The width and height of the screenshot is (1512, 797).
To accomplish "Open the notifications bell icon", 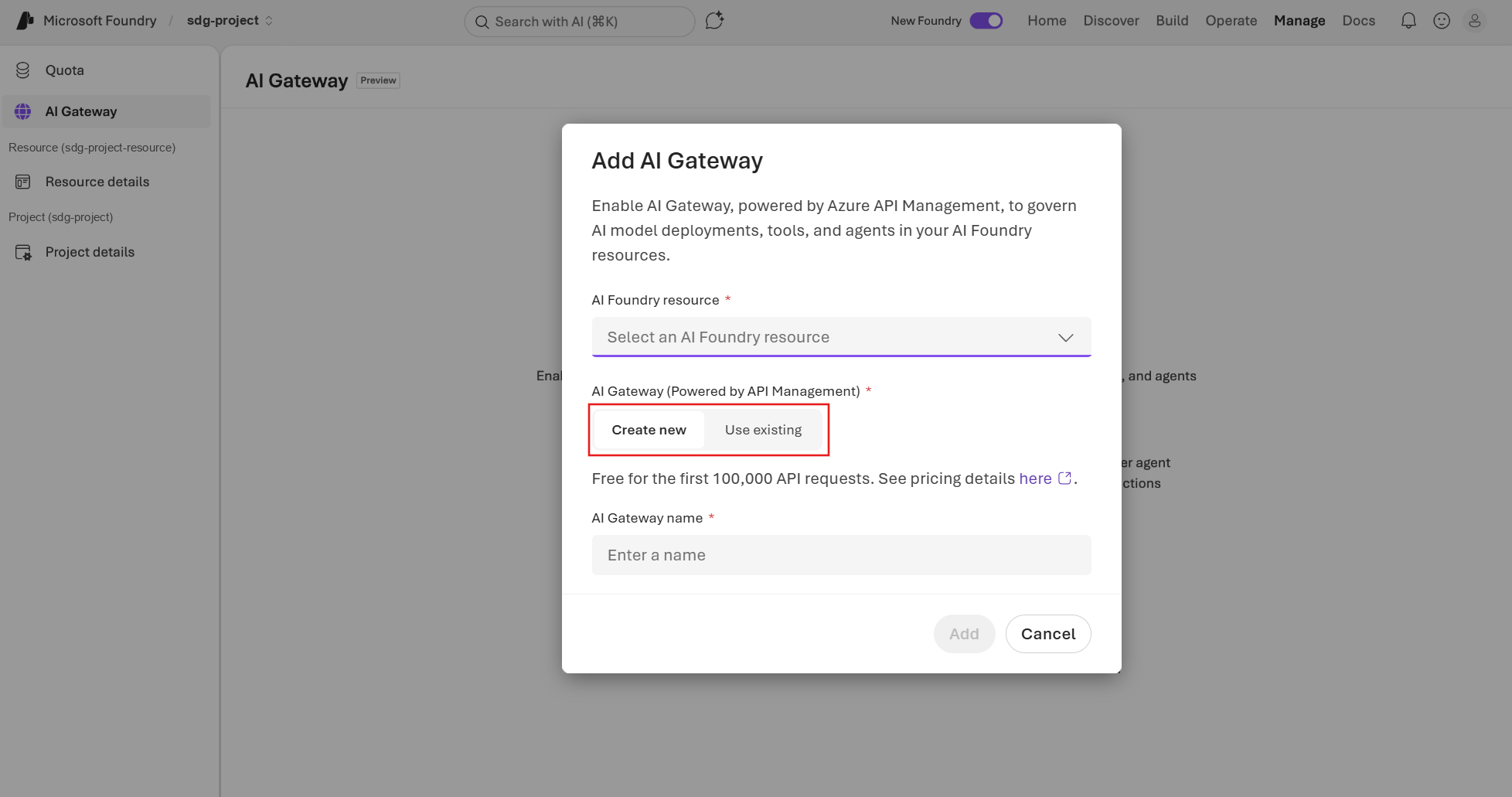I will click(1408, 21).
